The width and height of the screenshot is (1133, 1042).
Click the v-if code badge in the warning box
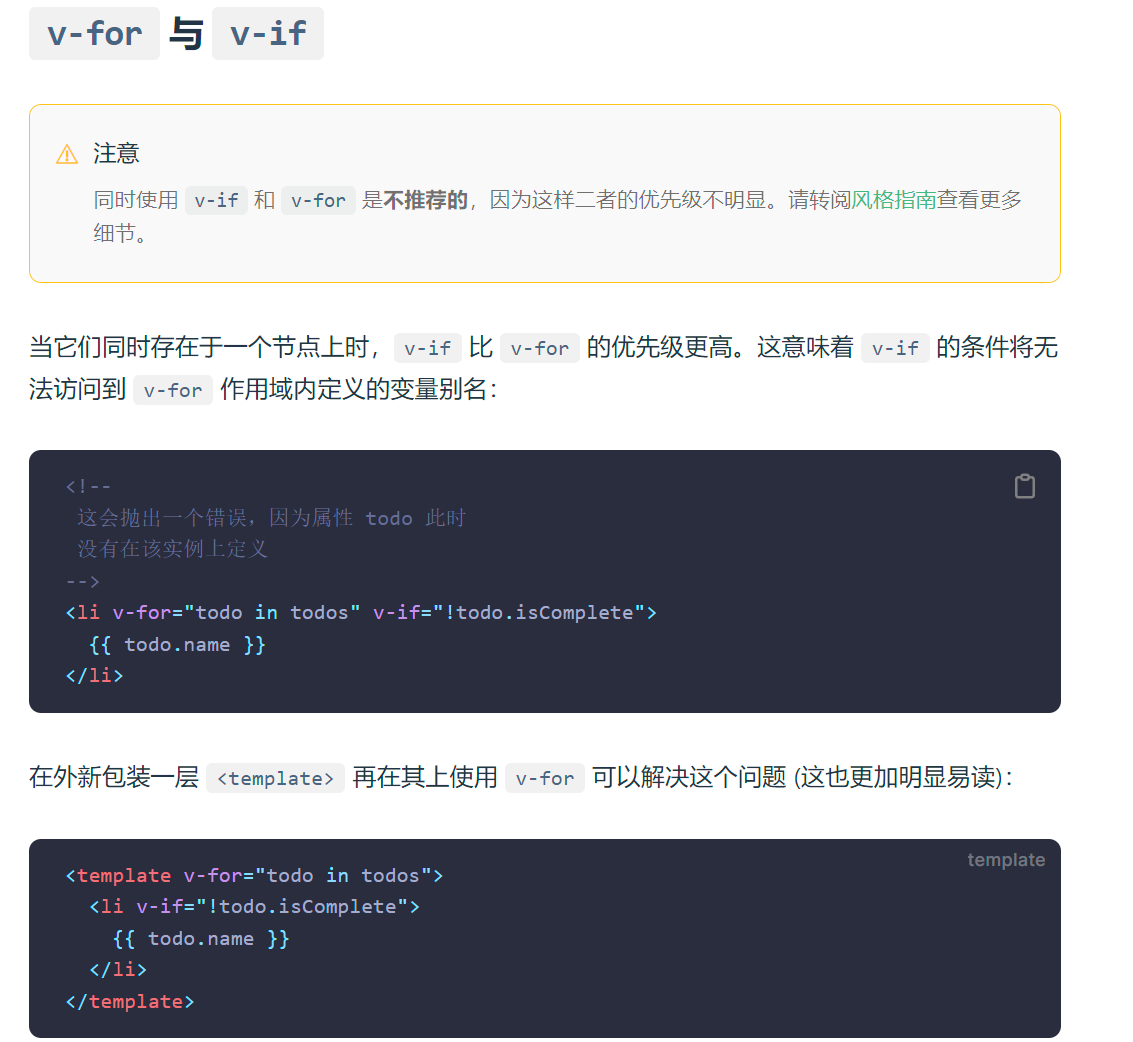pyautogui.click(x=216, y=200)
